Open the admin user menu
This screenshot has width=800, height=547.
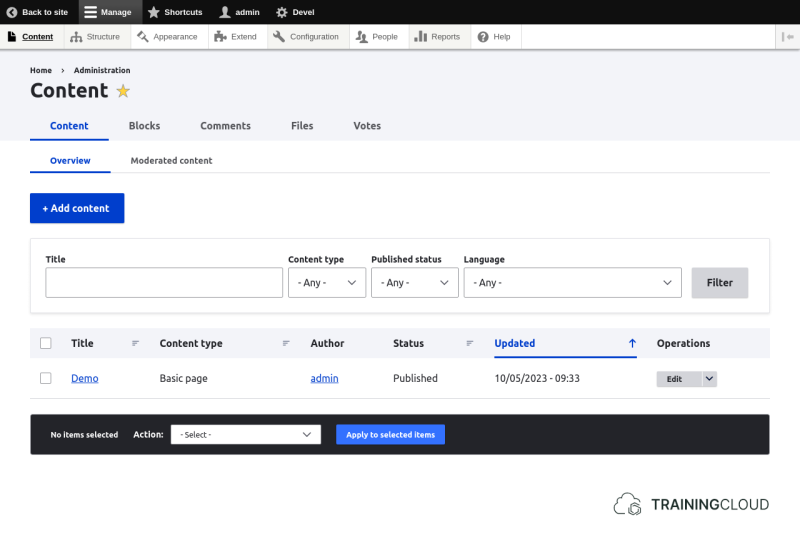239,12
